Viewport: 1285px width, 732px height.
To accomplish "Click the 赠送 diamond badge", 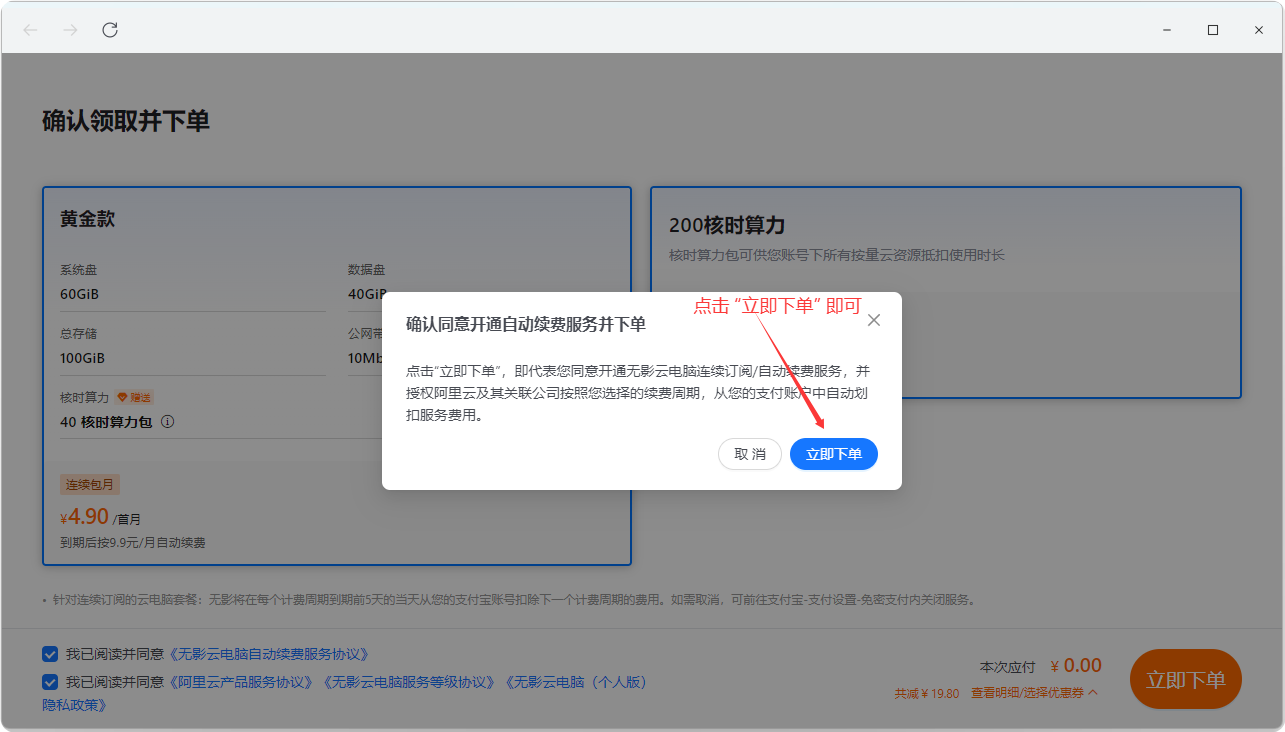I will (134, 397).
